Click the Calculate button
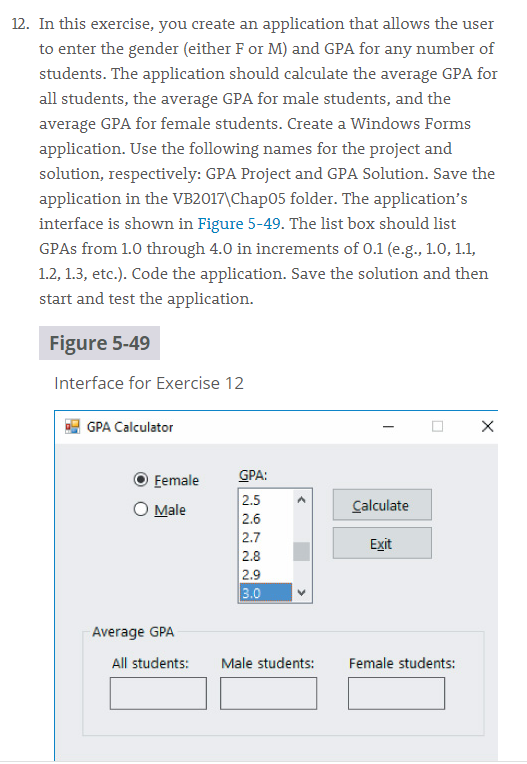Screen dimensions: 527x764 coord(382,505)
